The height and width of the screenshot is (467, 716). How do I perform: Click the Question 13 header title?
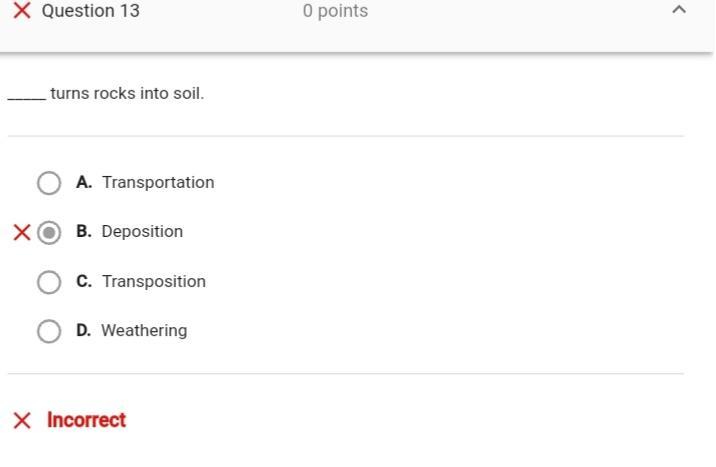[91, 11]
